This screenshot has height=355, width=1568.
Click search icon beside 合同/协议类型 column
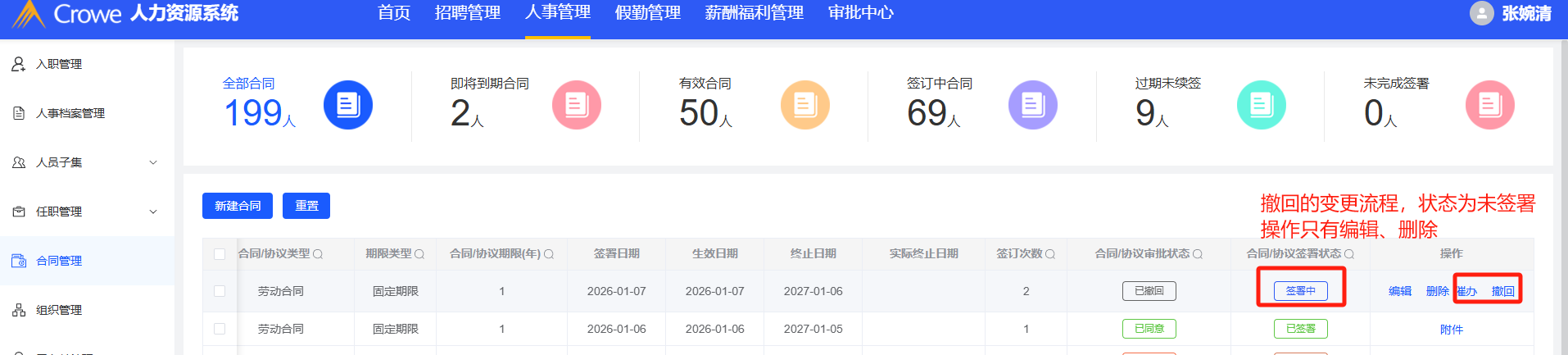point(318,254)
